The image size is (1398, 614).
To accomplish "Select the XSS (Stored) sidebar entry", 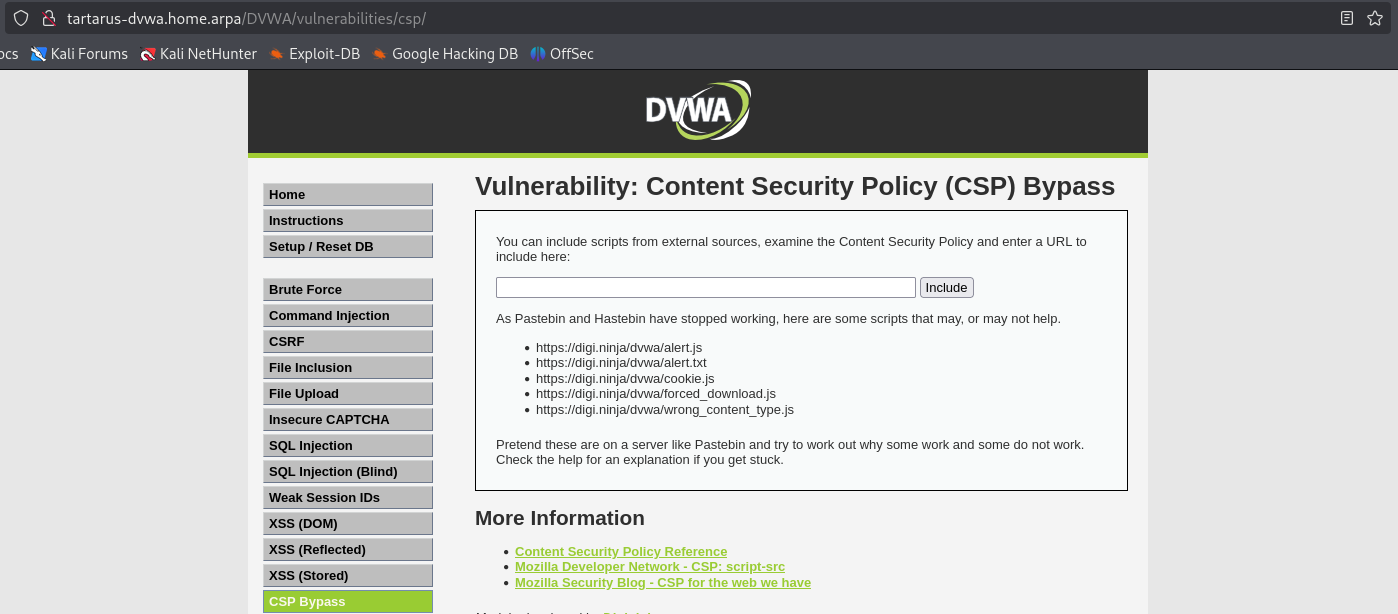I will [347, 575].
